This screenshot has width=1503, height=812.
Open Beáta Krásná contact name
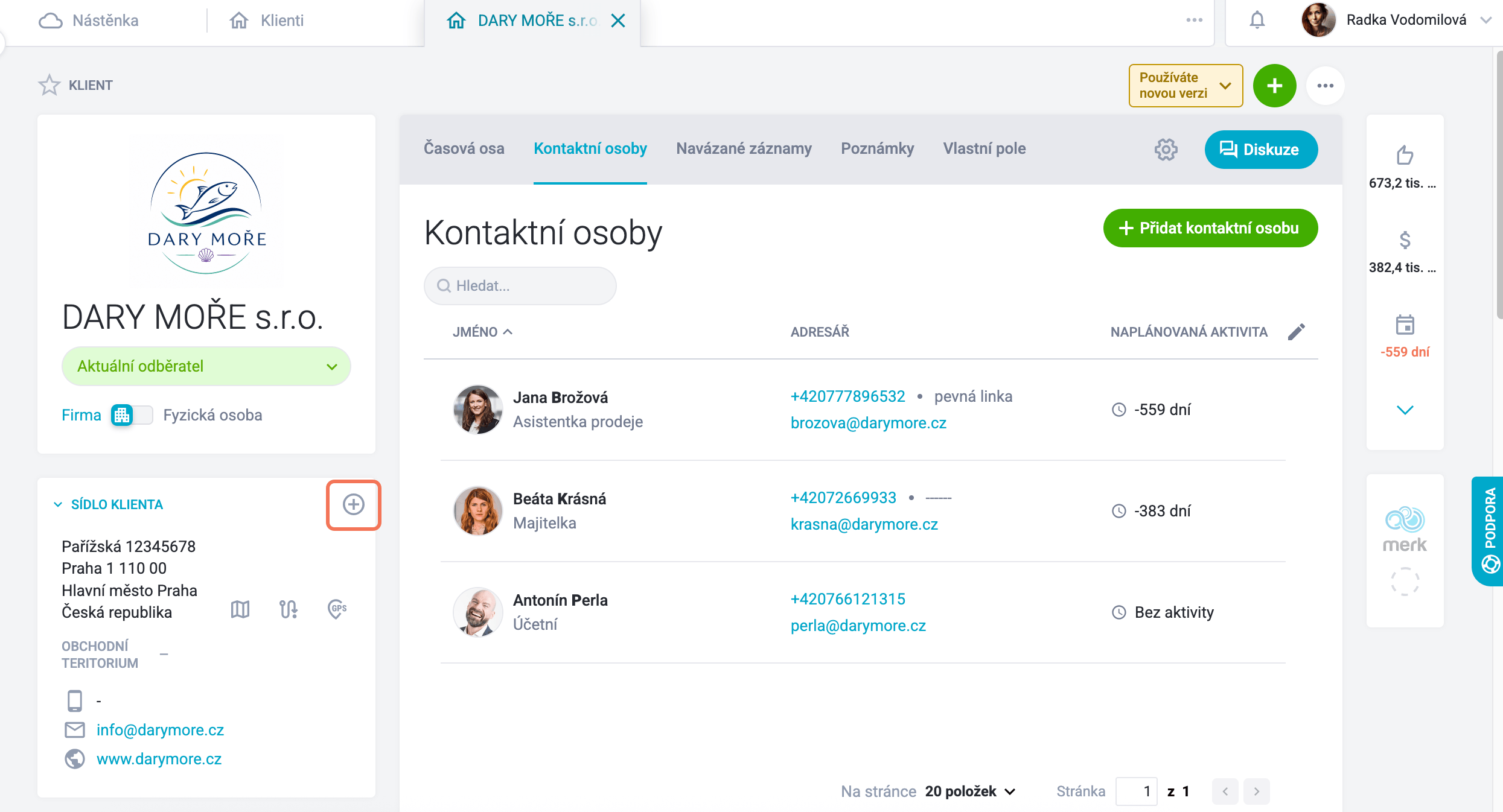click(x=559, y=499)
